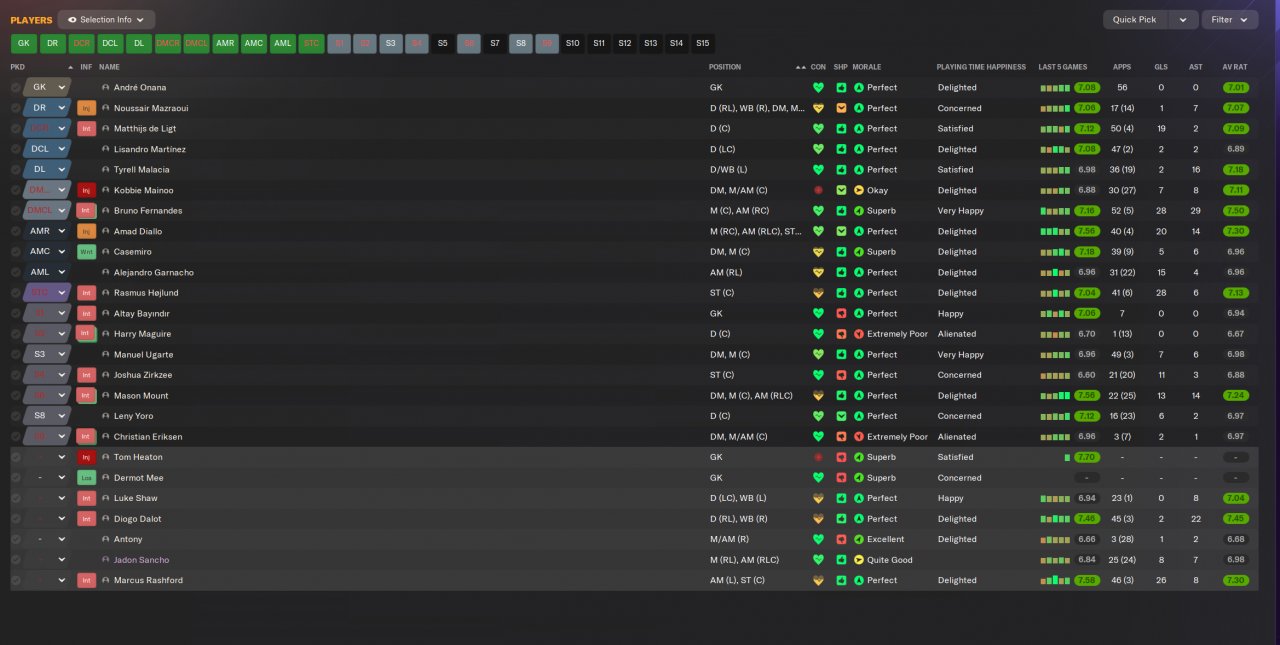Click Mason Mount's 7.24 average rating badge
1280x645 pixels.
pos(1235,396)
